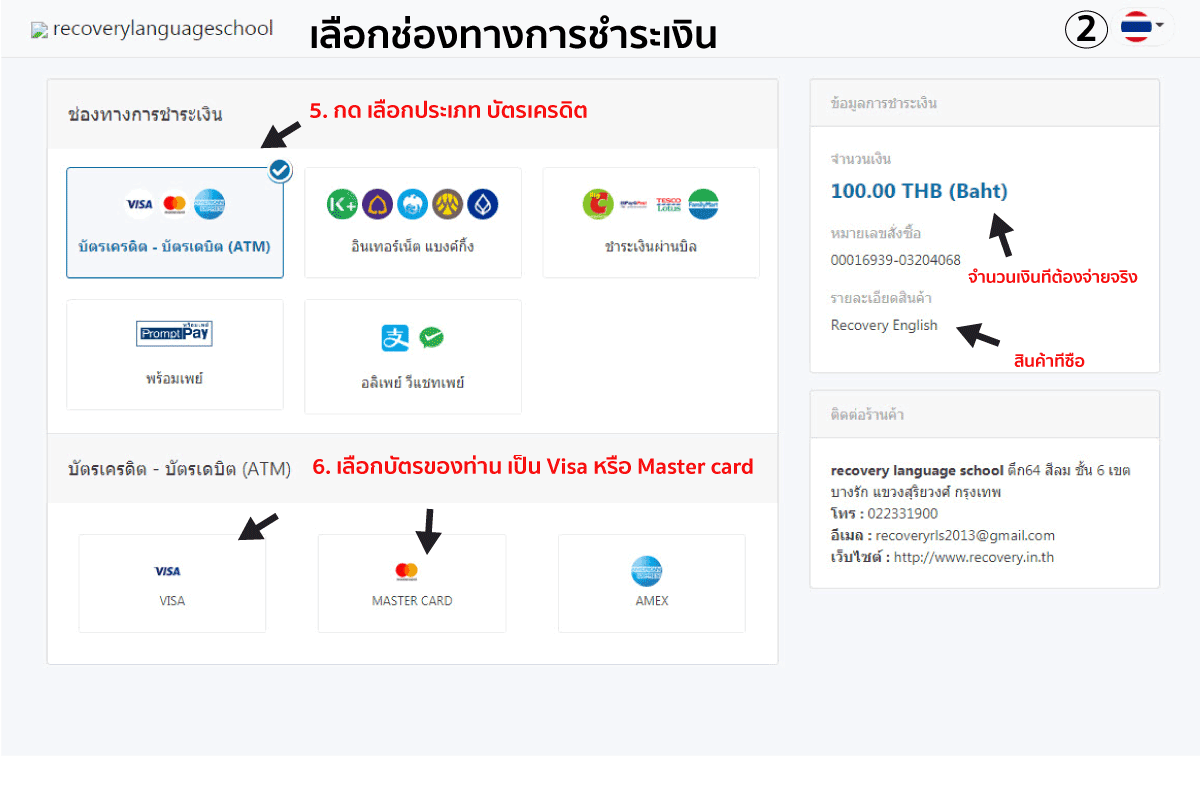
Task: Open the http://www.recovery.in.th website link
Action: [972, 557]
